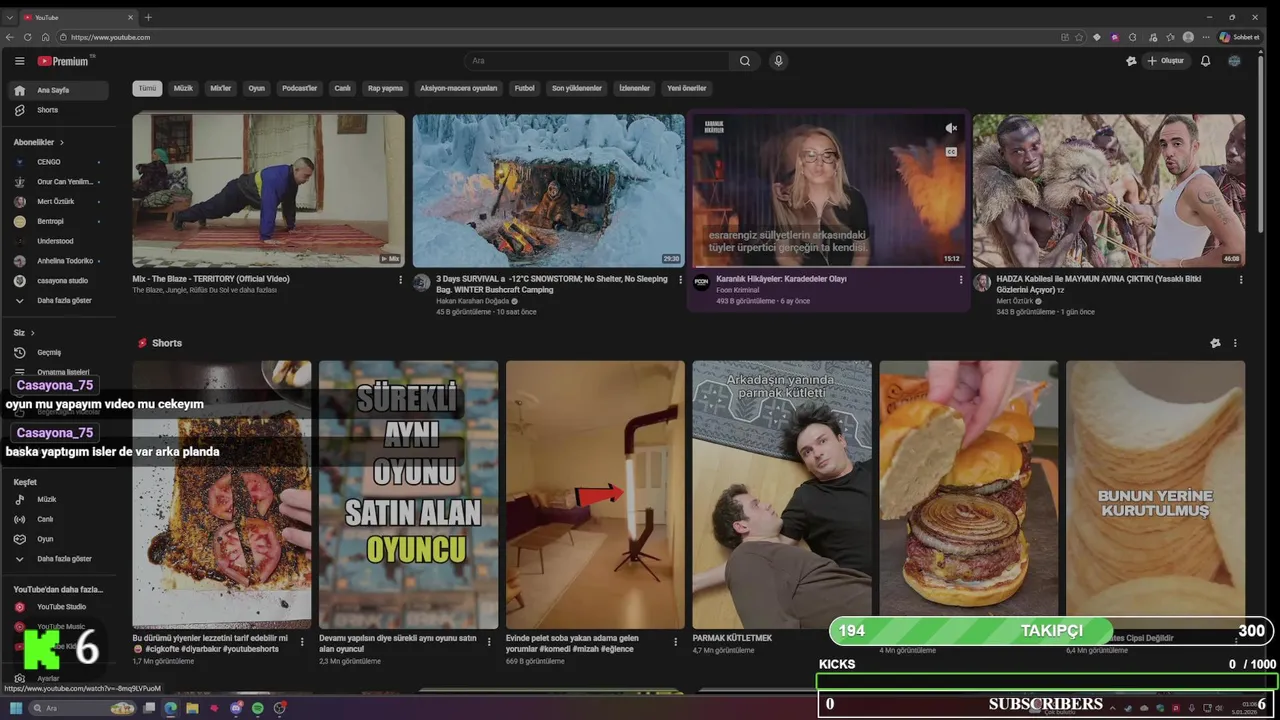The image size is (1280, 720).
Task: Open the Geçmiş history entry
Action: [59, 352]
